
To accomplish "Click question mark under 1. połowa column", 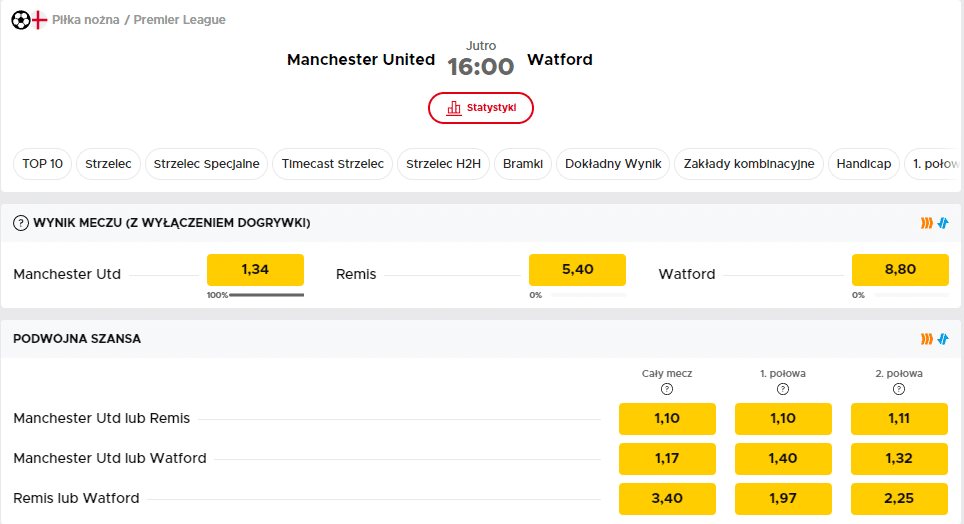I will [x=783, y=390].
